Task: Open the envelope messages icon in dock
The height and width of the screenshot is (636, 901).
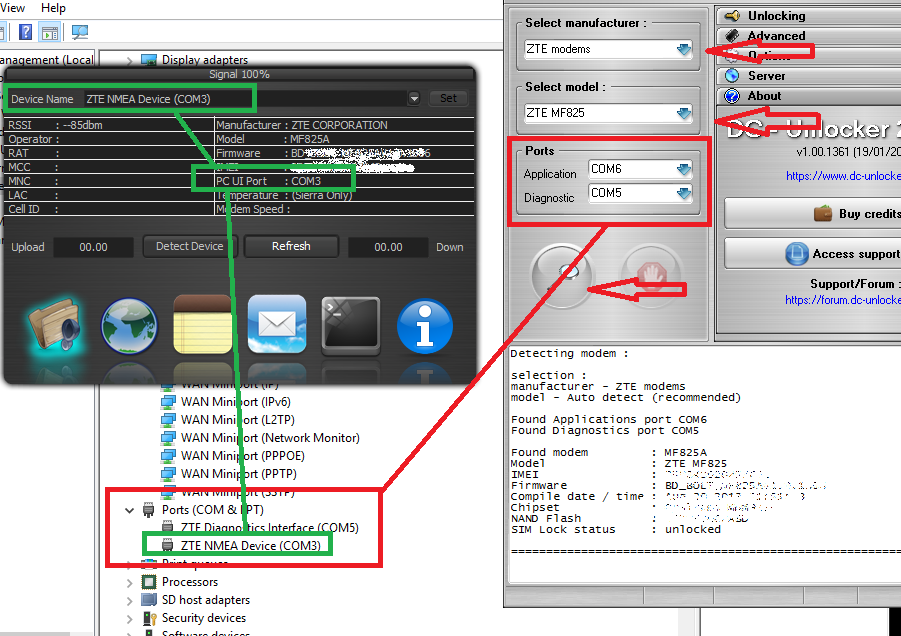Action: [277, 324]
